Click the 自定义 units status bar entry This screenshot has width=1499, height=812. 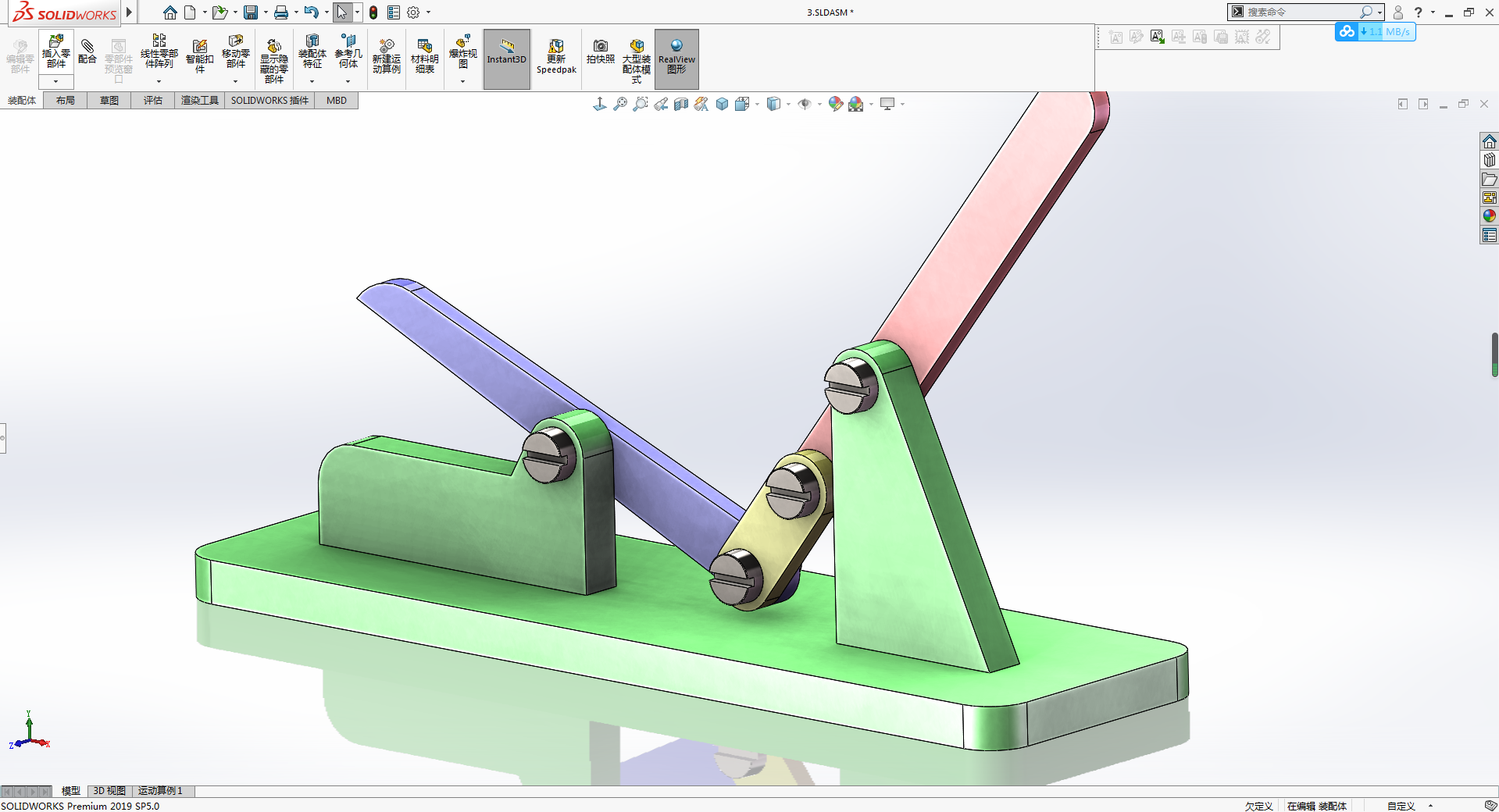coord(1401,806)
